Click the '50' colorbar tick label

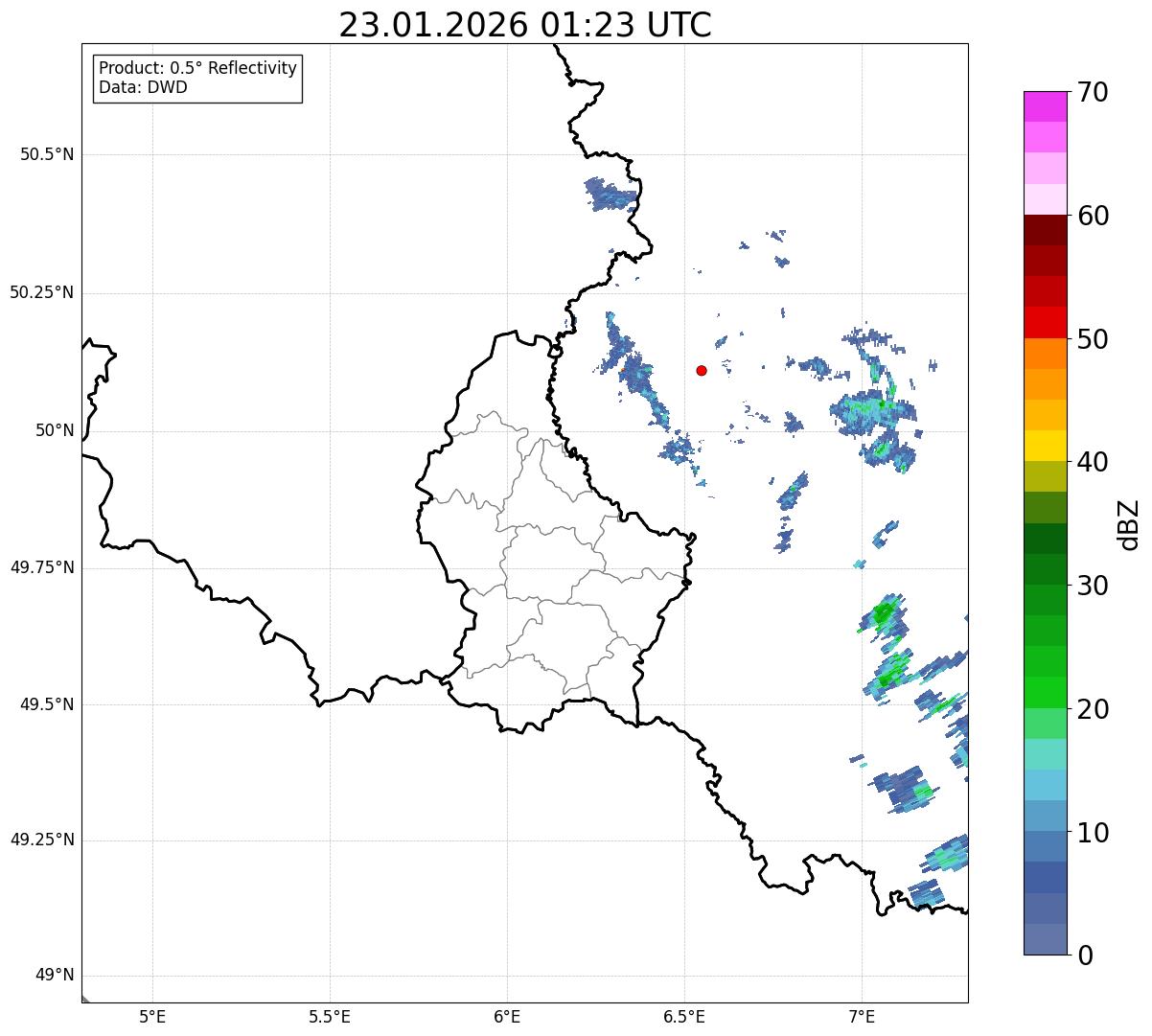[1092, 339]
